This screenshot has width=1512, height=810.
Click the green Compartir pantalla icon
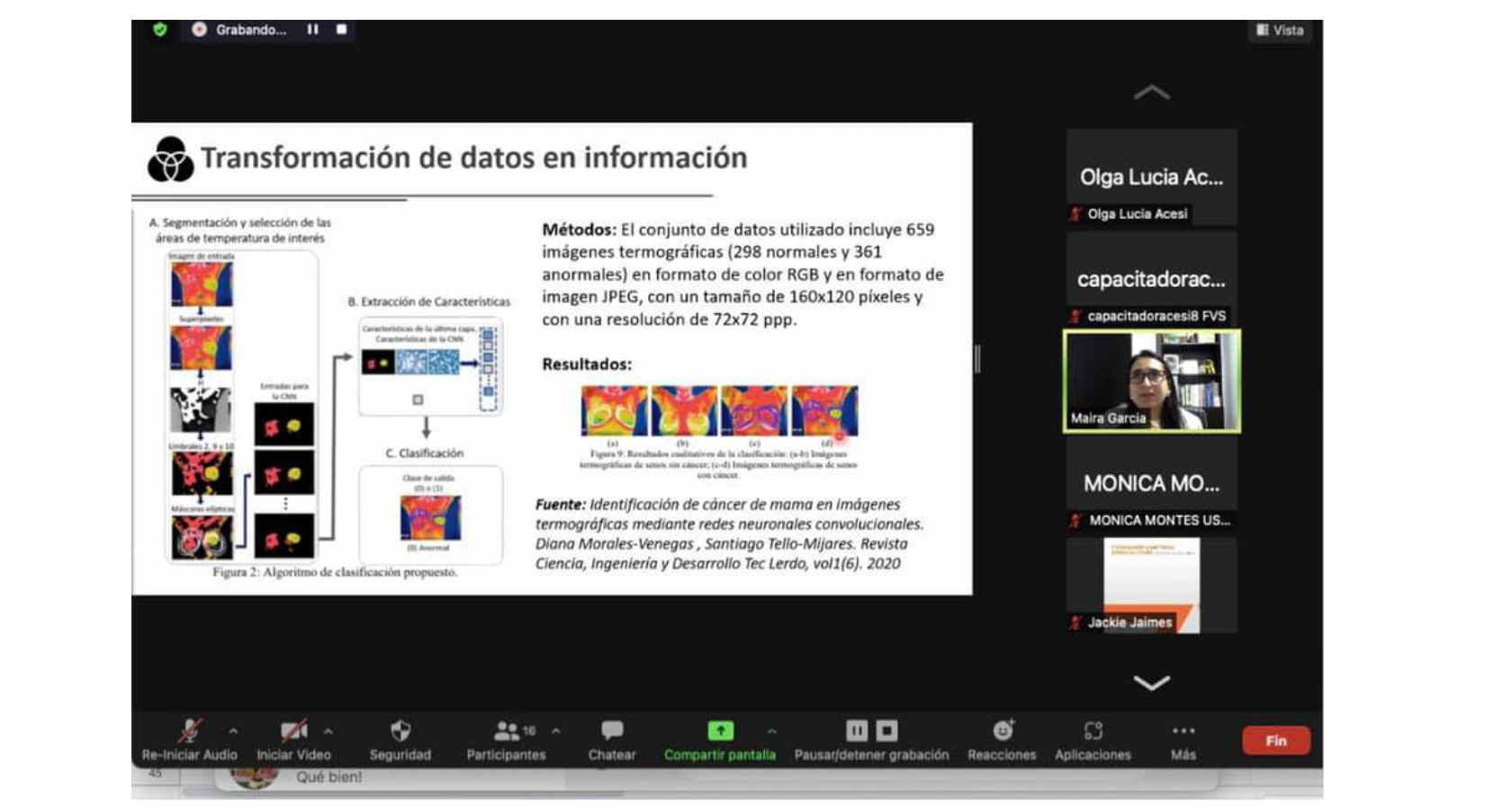click(x=720, y=731)
